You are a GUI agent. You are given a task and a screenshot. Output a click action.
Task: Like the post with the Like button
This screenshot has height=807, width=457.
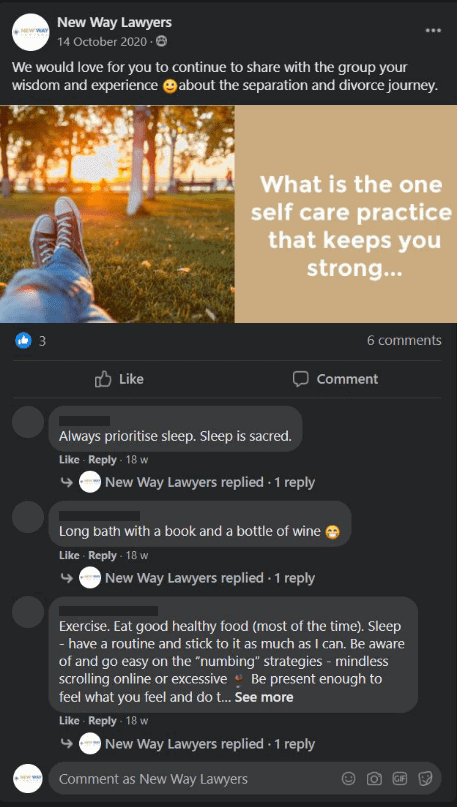click(x=119, y=379)
